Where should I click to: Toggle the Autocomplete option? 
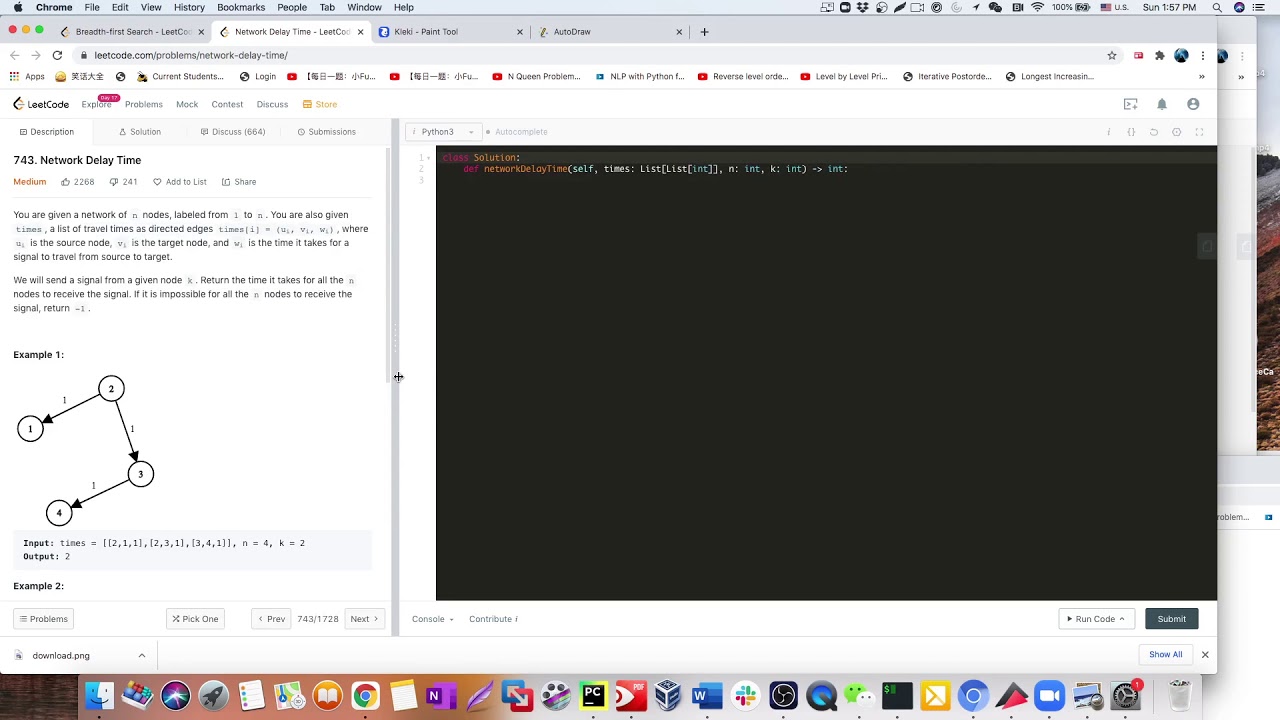[x=517, y=132]
